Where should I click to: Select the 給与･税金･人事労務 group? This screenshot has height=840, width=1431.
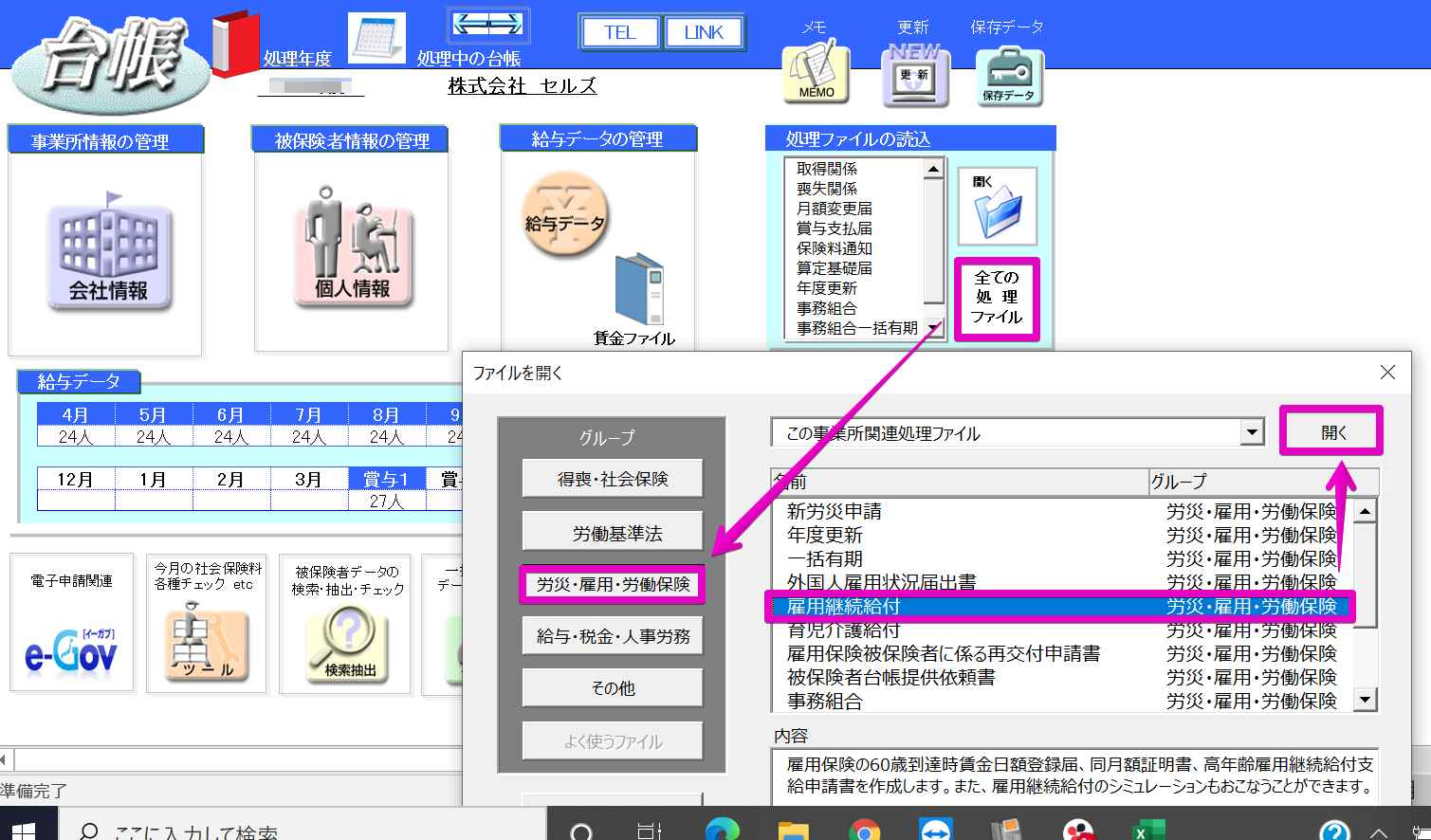click(613, 636)
